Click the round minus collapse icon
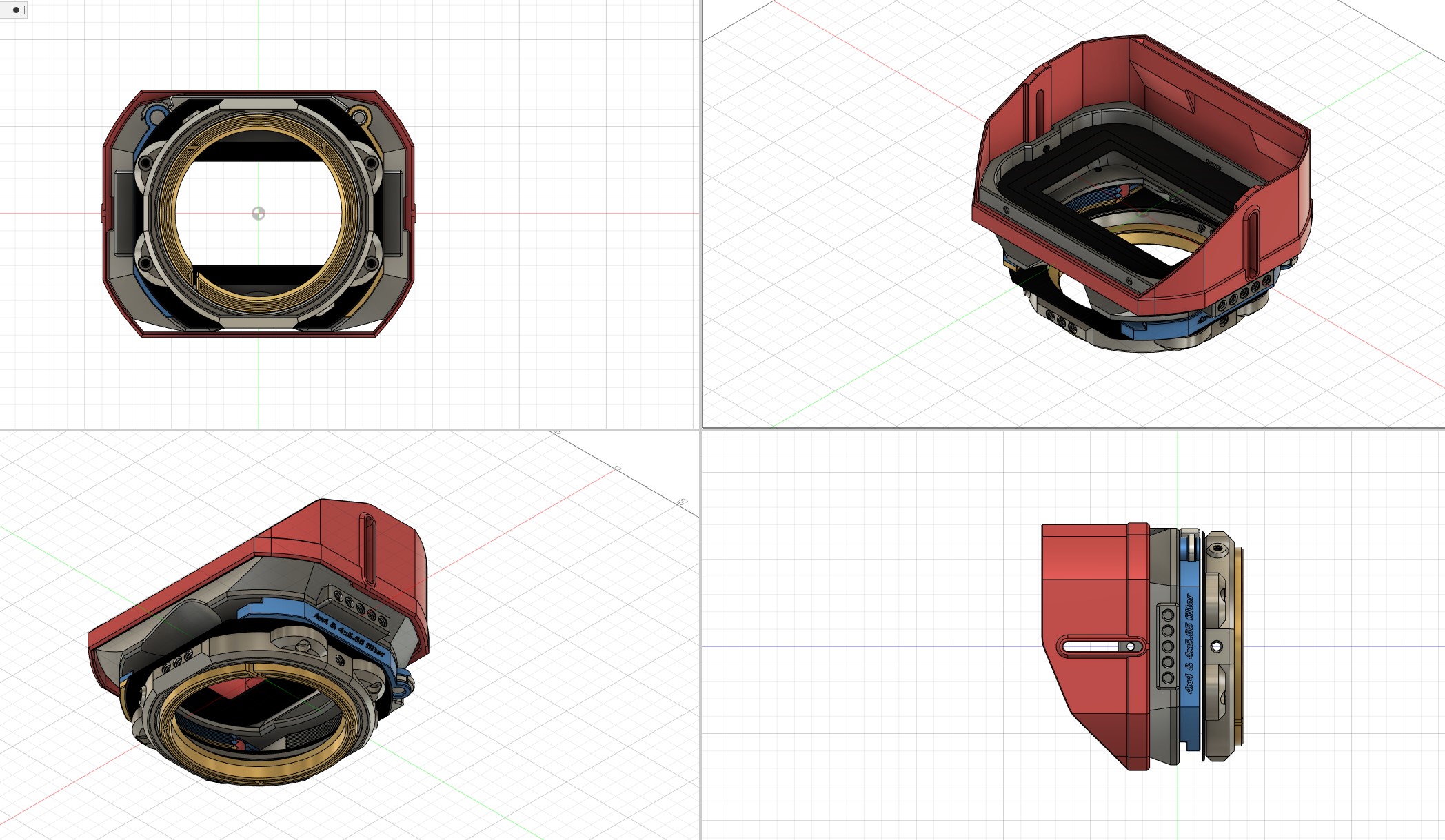This screenshot has height=840, width=1445. coord(16,10)
